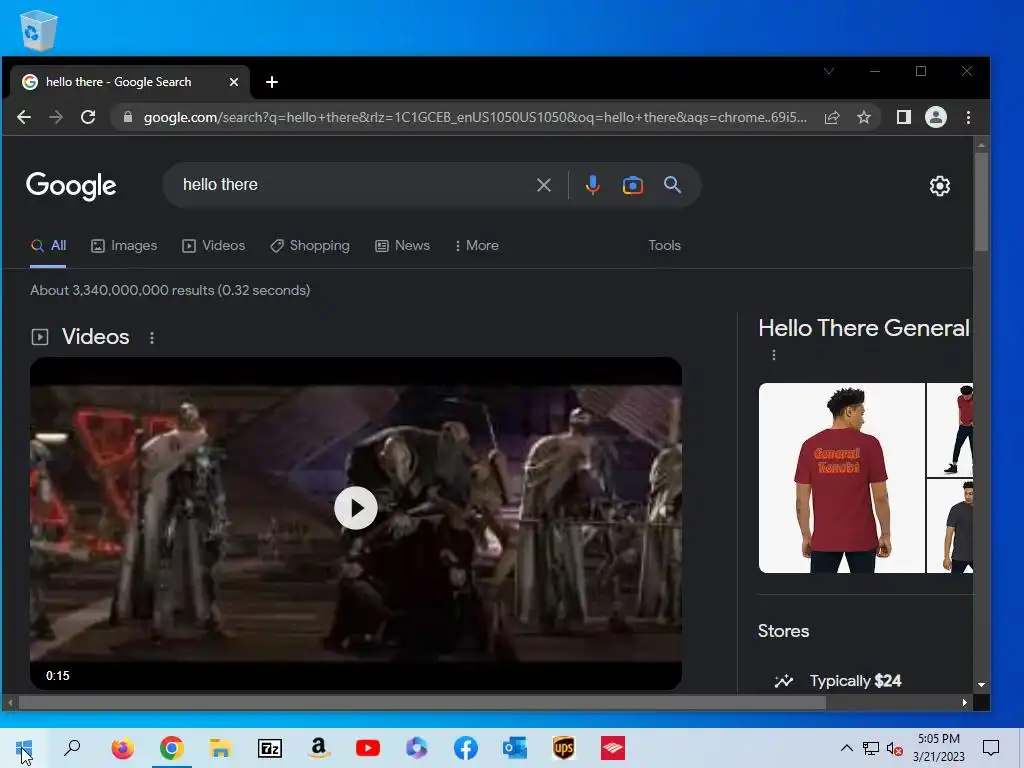Image resolution: width=1024 pixels, height=768 pixels.
Task: Bookmark this tab with the star icon
Action: point(864,118)
